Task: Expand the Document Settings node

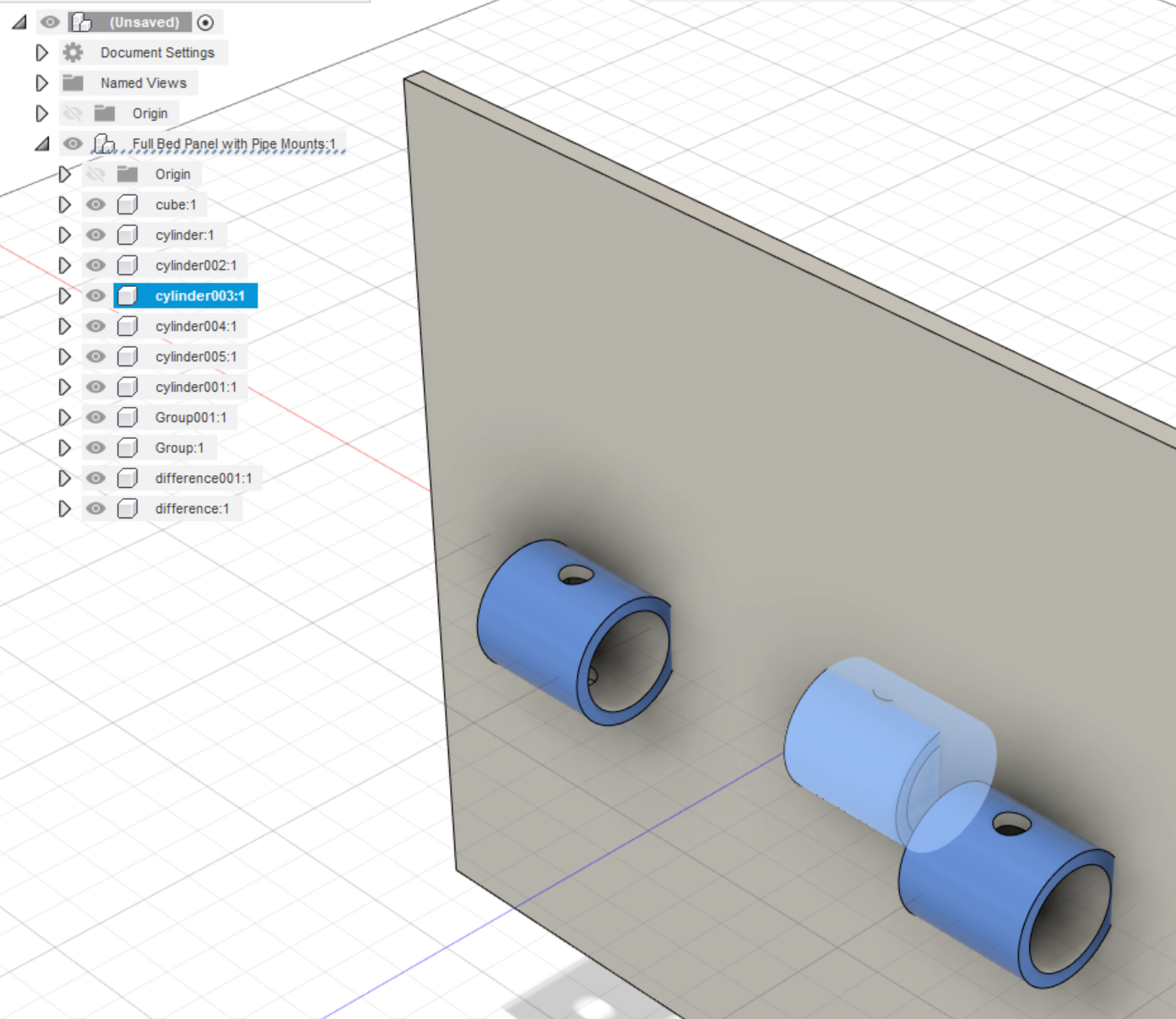Action: tap(41, 52)
